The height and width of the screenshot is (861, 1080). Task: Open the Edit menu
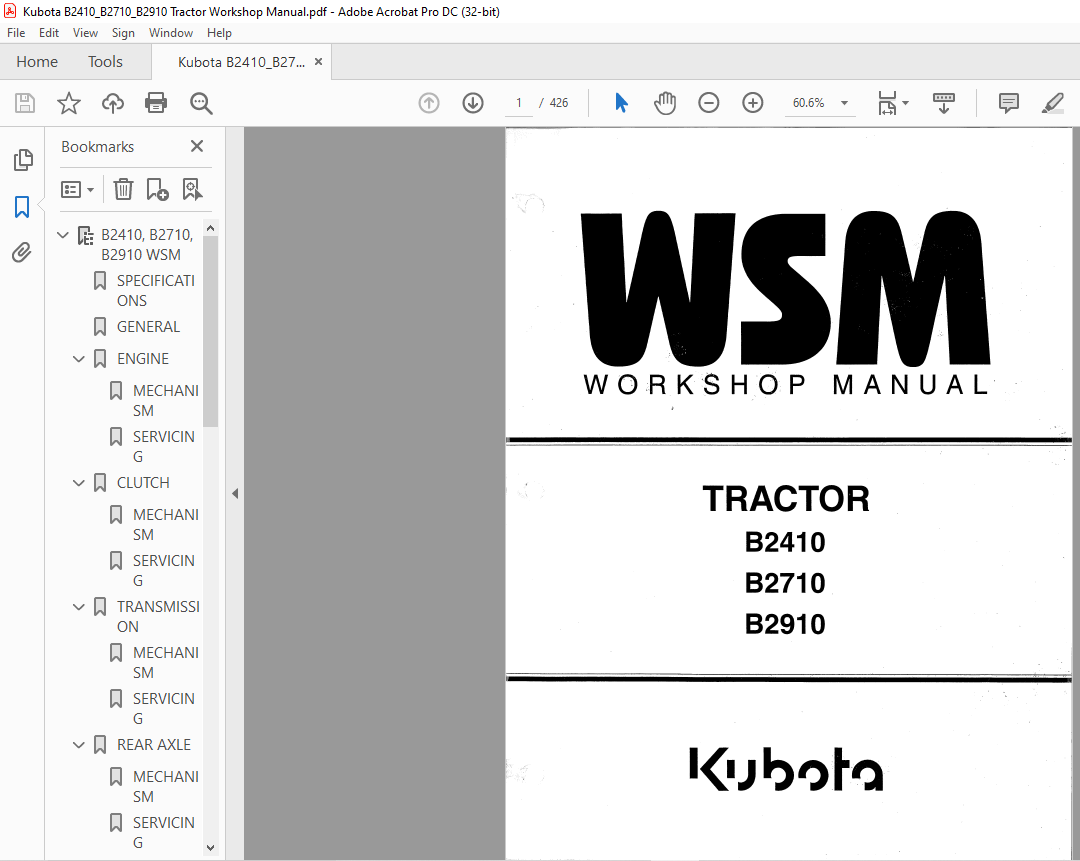(48, 32)
